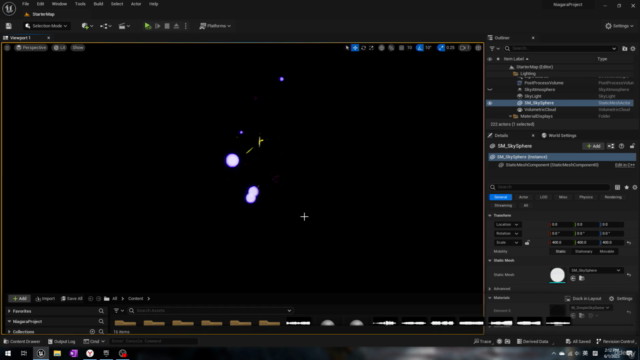
Task: Toggle the Details favorites-only star filter
Action: click(x=627, y=187)
